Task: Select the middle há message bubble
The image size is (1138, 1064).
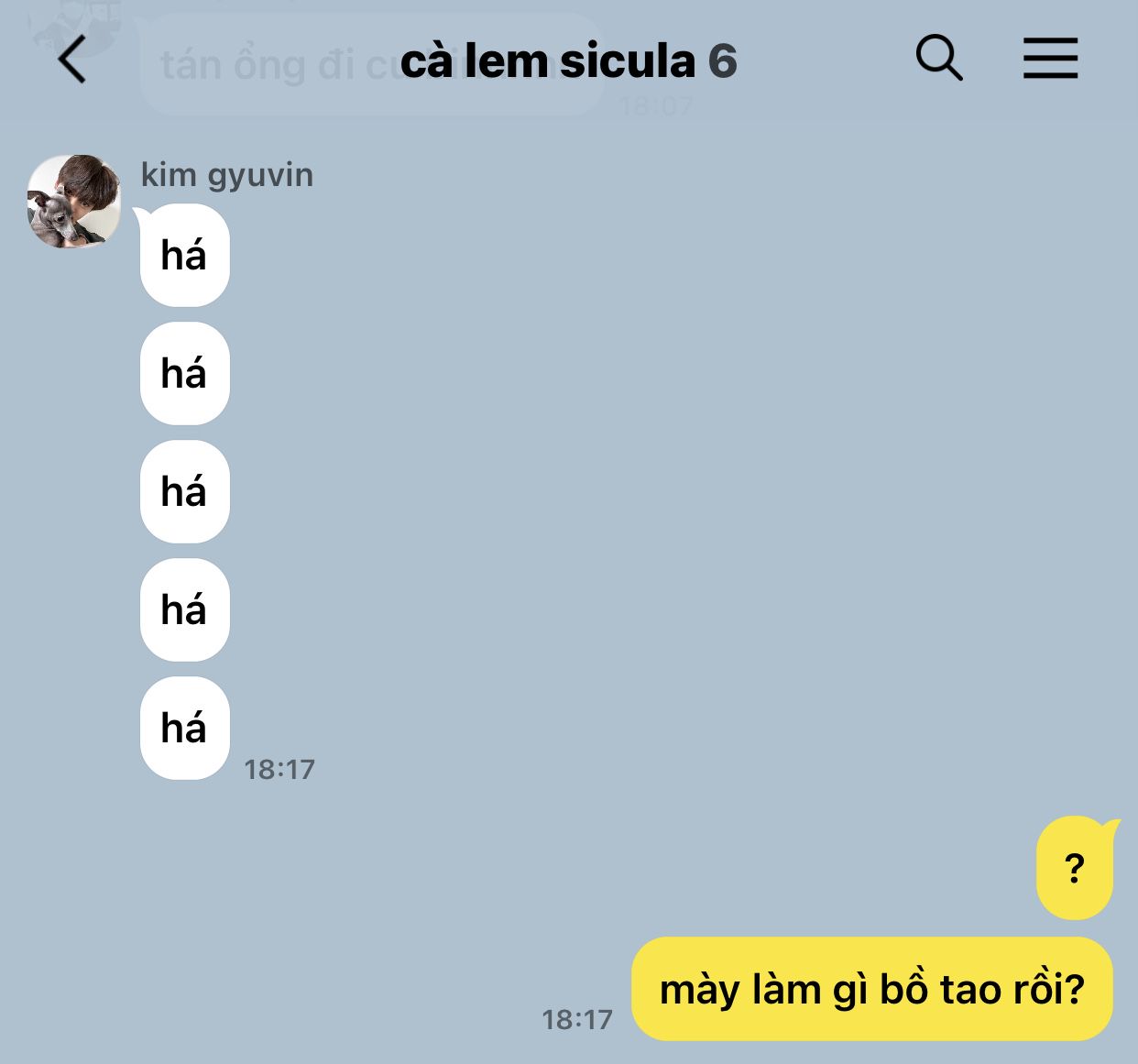Action: (x=184, y=491)
